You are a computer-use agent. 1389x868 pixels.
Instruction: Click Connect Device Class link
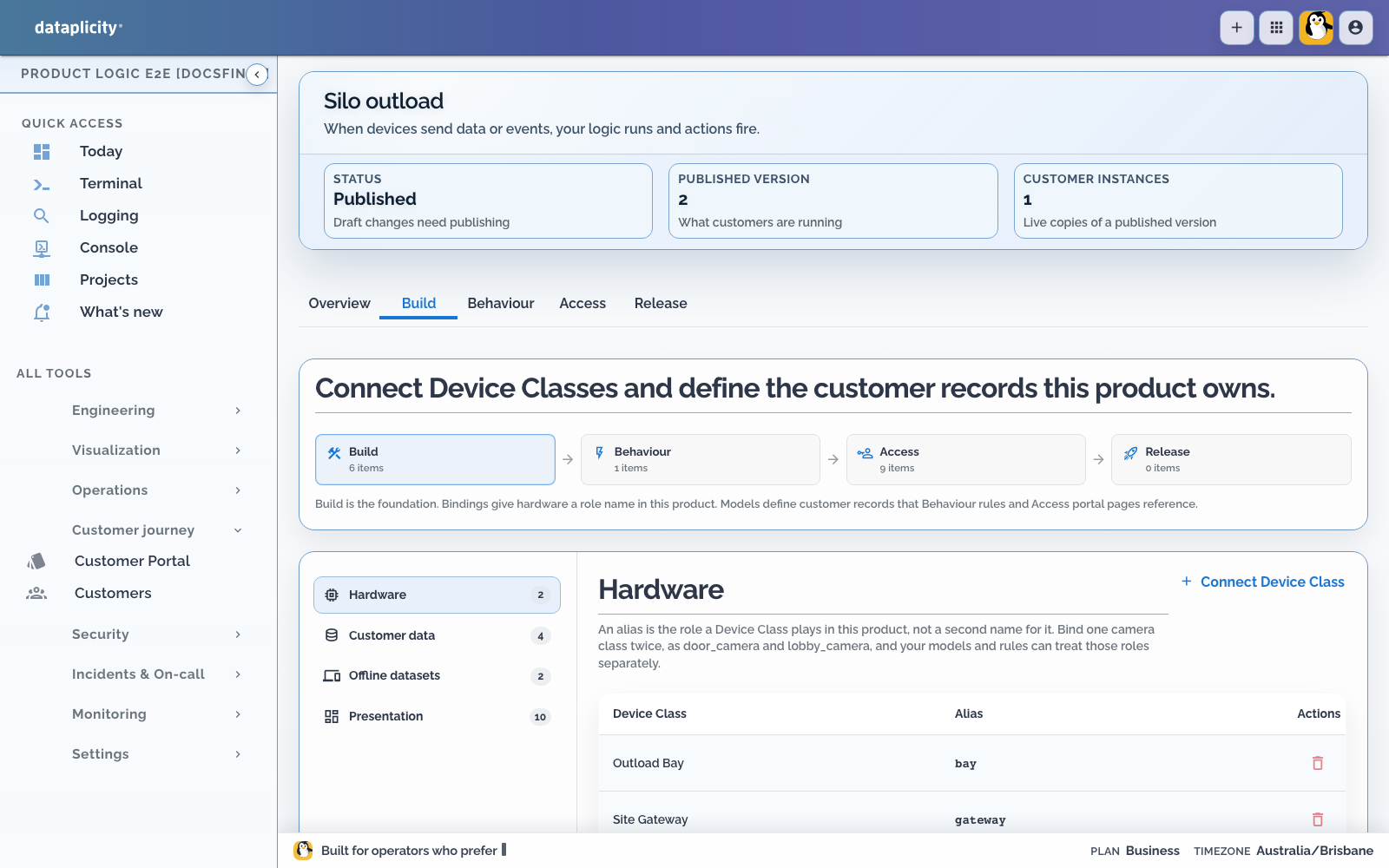pos(1263,582)
